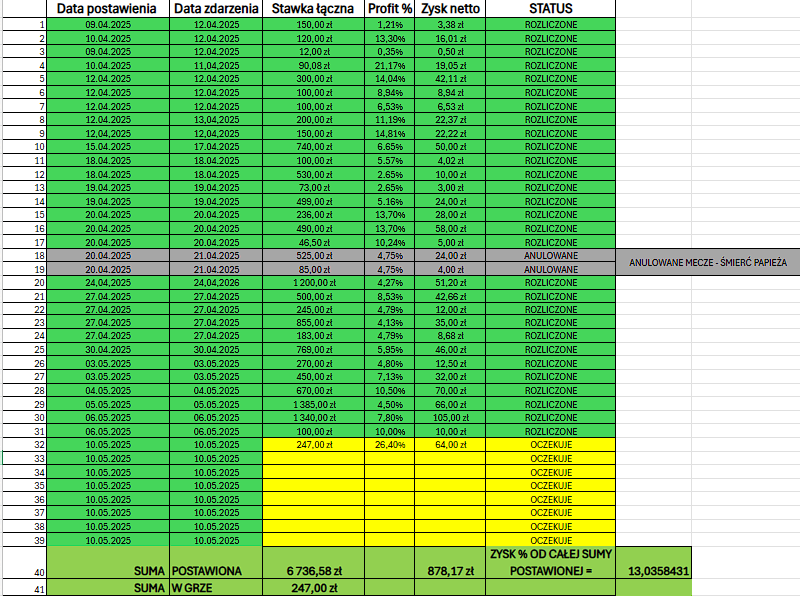Click profit 8,94% in row 6
The height and width of the screenshot is (596, 800).
390,92
